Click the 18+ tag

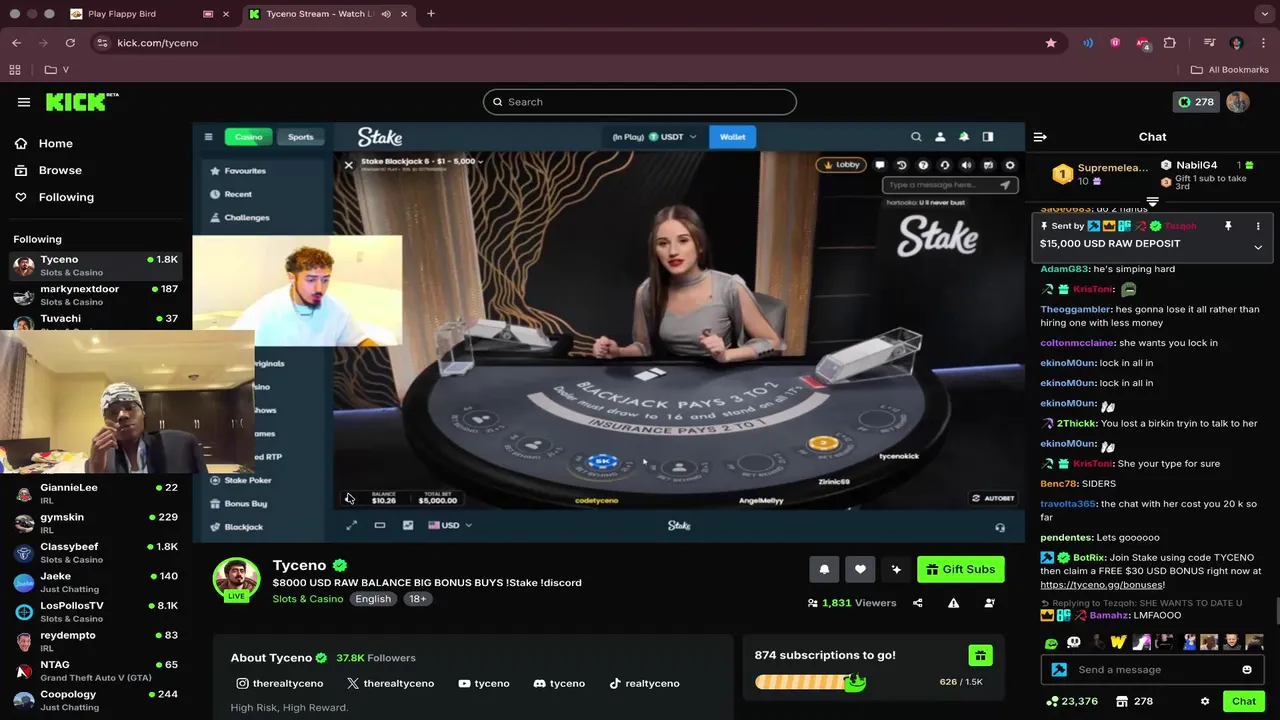click(417, 599)
